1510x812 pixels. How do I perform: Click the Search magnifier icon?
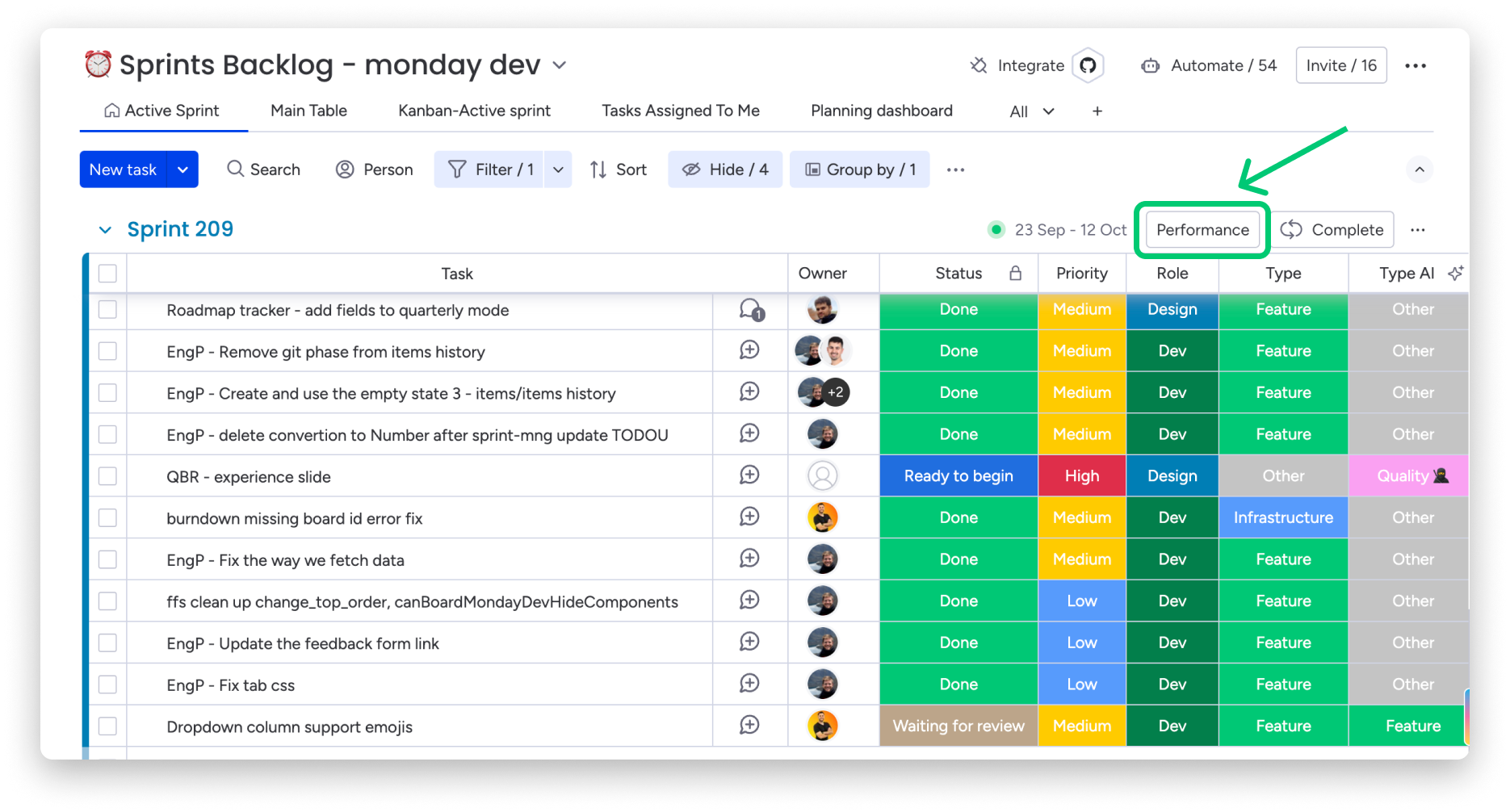[x=235, y=169]
